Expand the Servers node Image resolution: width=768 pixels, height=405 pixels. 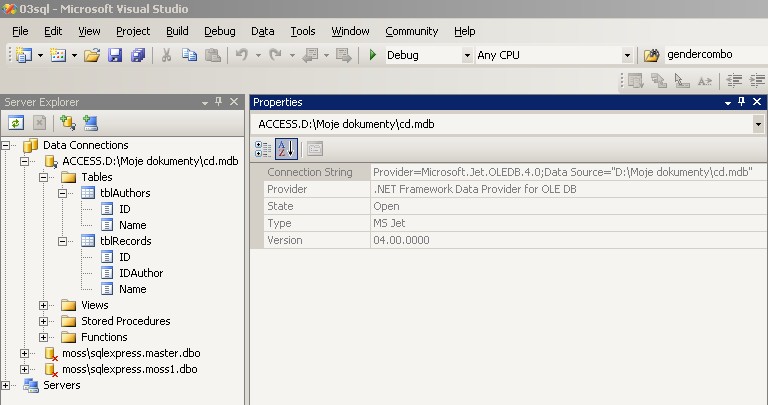pyautogui.click(x=6, y=385)
